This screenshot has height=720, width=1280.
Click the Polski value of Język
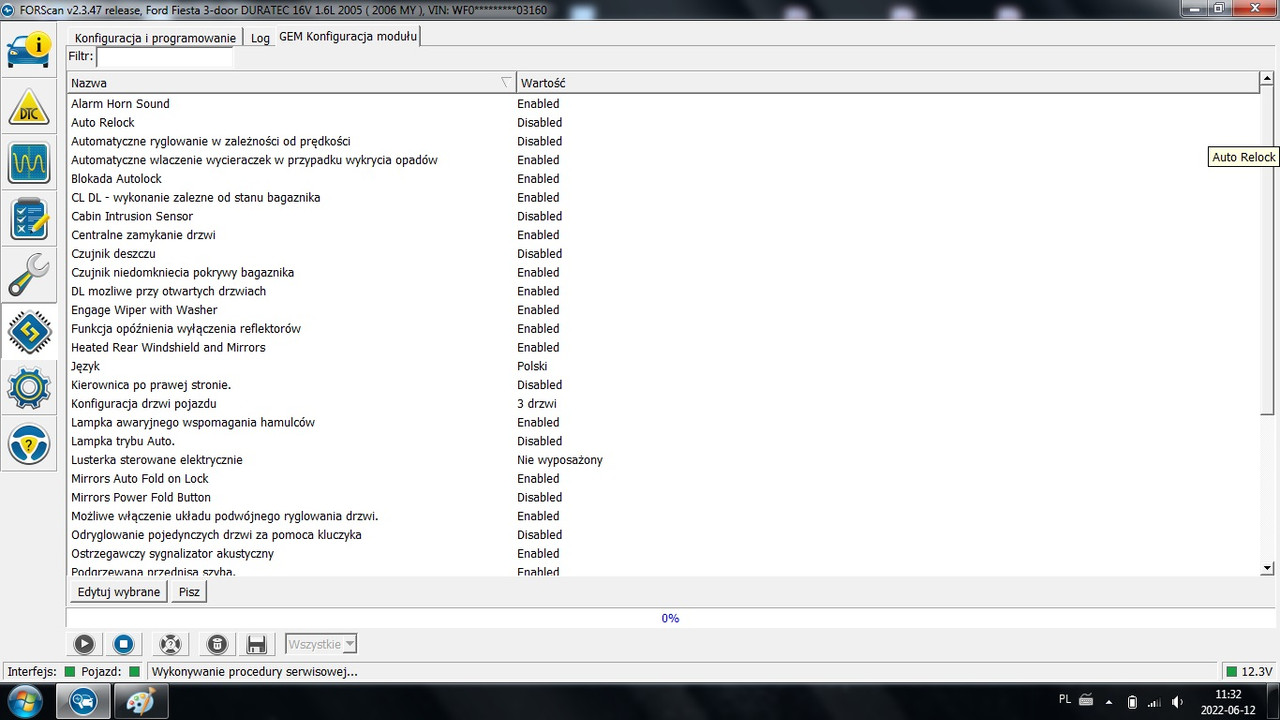coord(532,366)
